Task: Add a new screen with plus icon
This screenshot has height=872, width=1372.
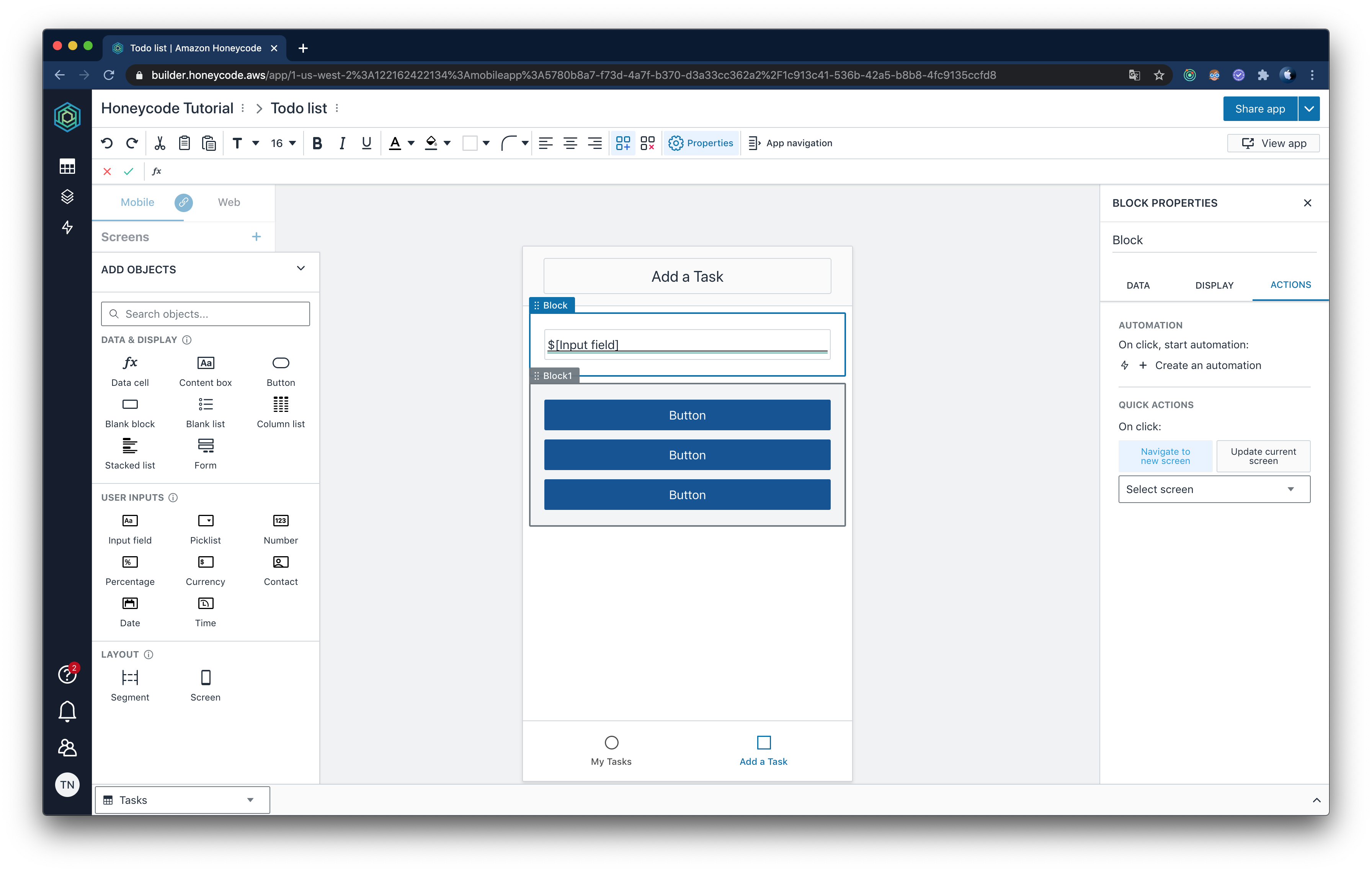Action: tap(256, 236)
